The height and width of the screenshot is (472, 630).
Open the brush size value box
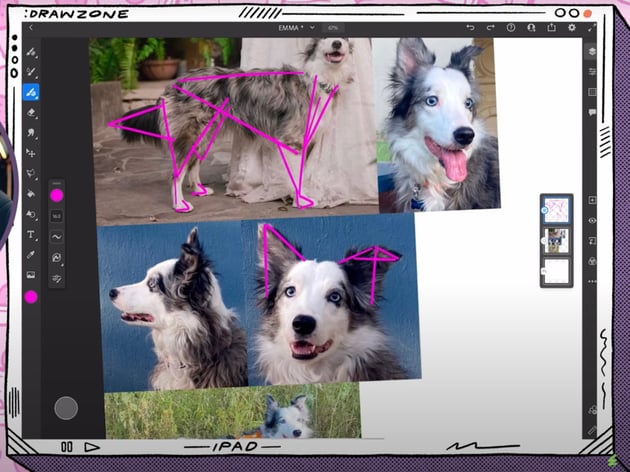click(x=57, y=216)
